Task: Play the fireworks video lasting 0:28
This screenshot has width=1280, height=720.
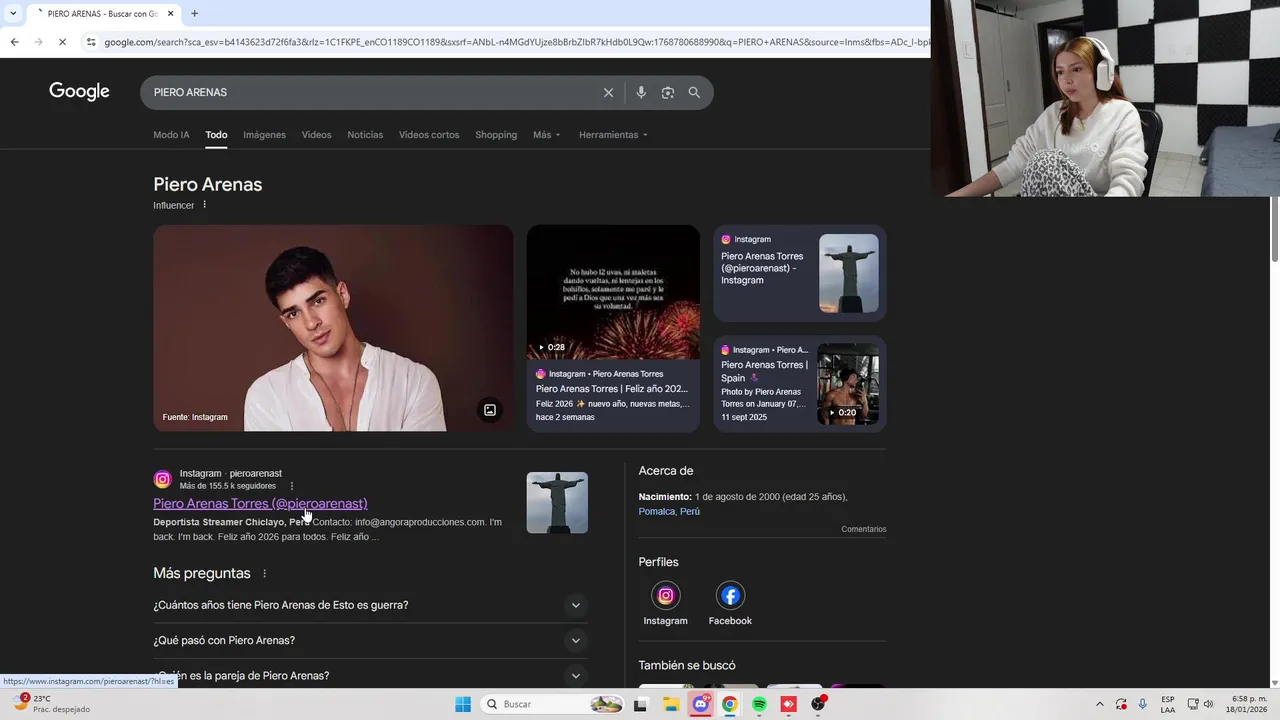Action: click(x=613, y=292)
